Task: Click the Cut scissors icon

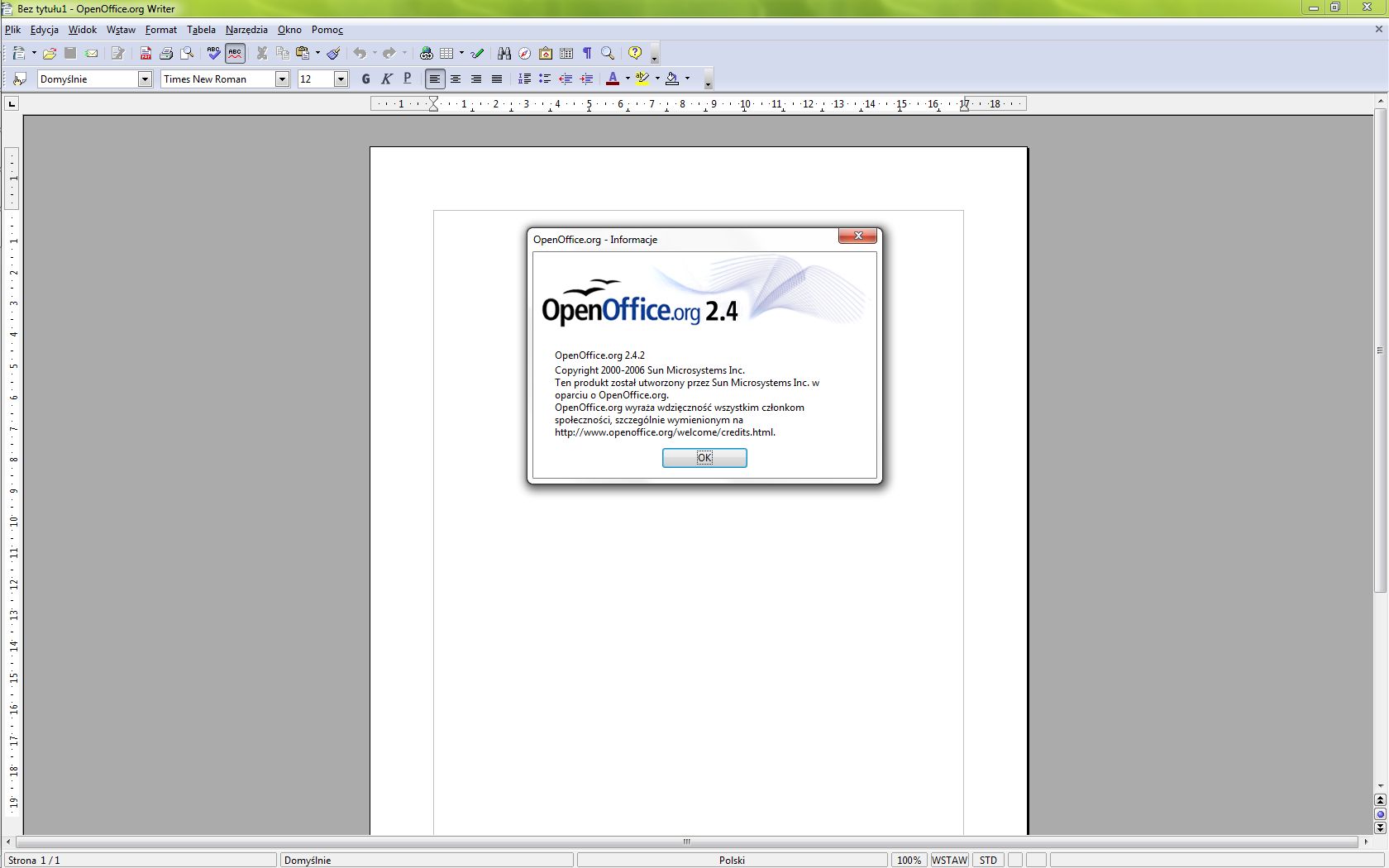Action: [x=261, y=53]
